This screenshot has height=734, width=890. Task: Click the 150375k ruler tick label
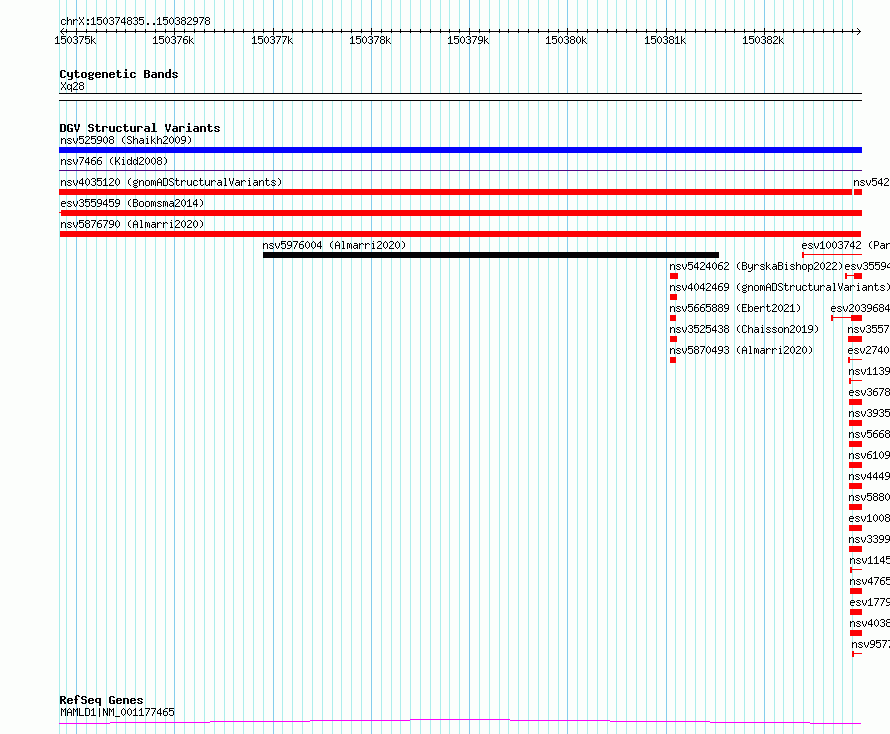coord(75,40)
